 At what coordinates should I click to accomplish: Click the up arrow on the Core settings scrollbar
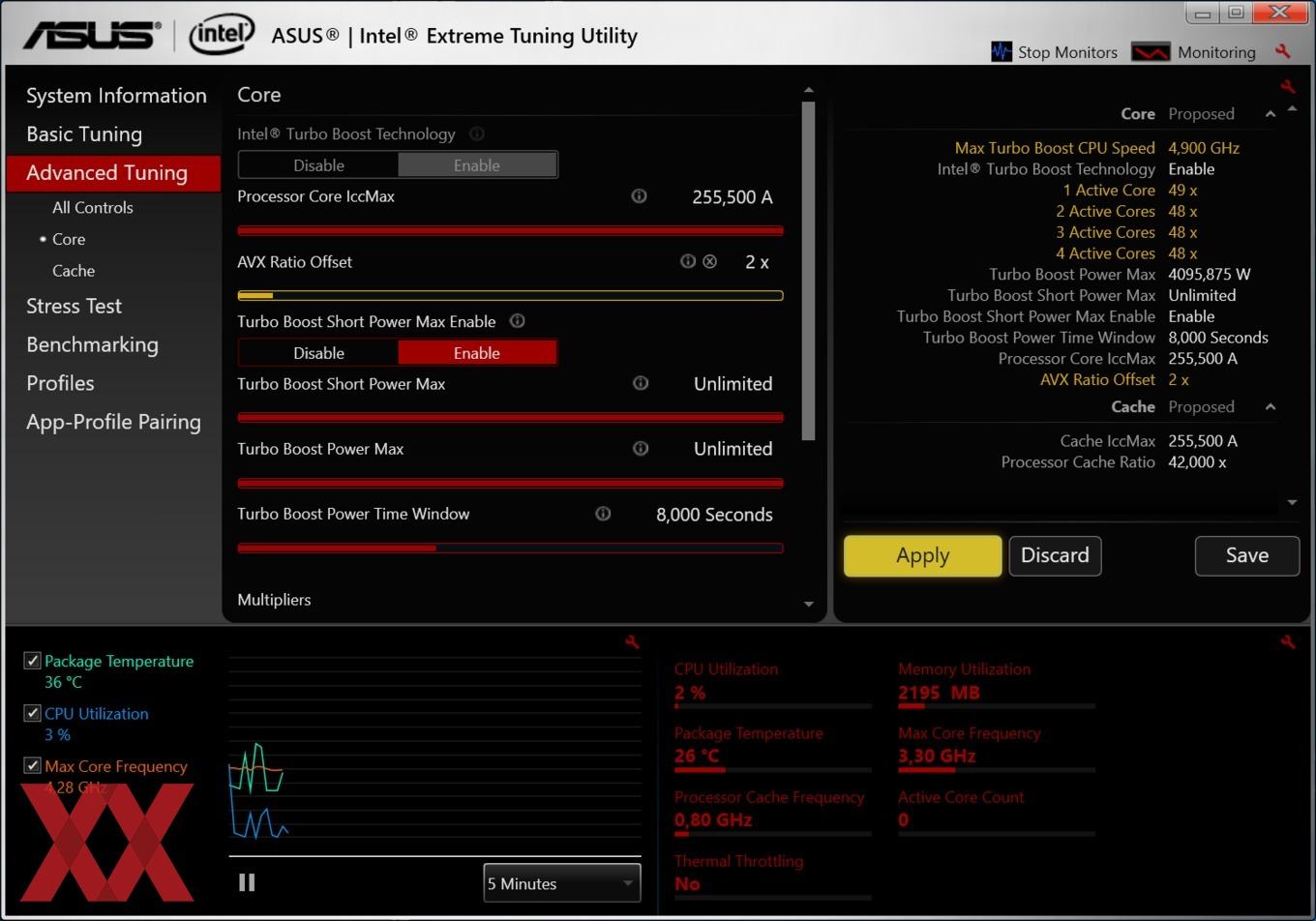809,91
